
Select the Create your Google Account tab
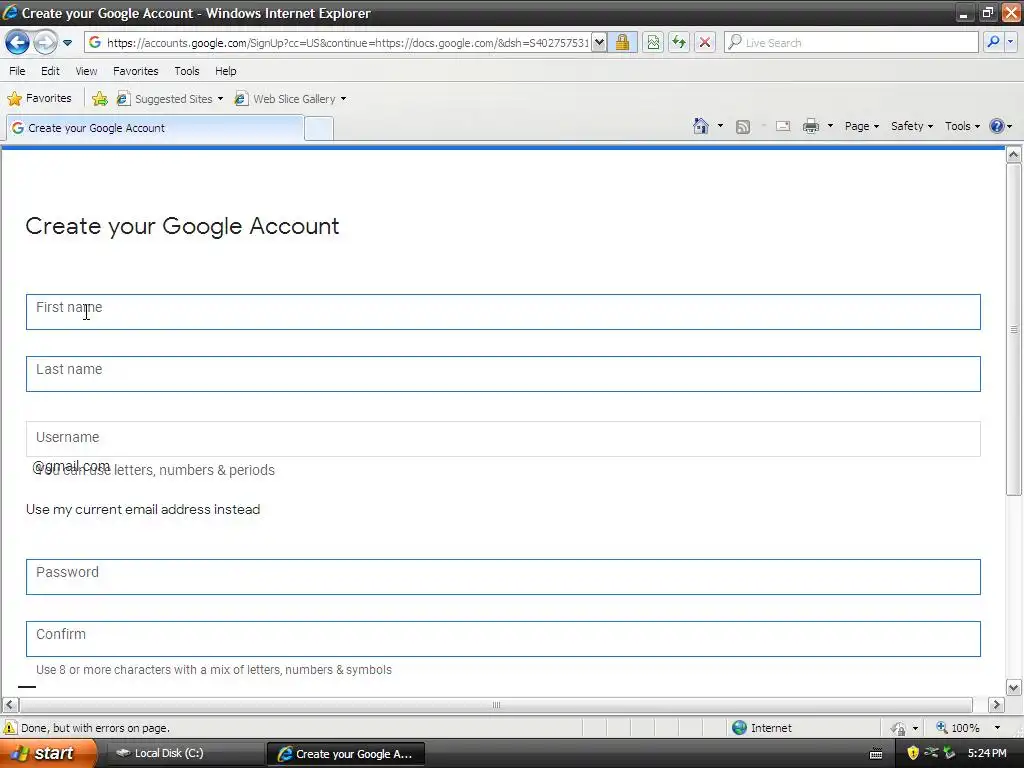155,128
